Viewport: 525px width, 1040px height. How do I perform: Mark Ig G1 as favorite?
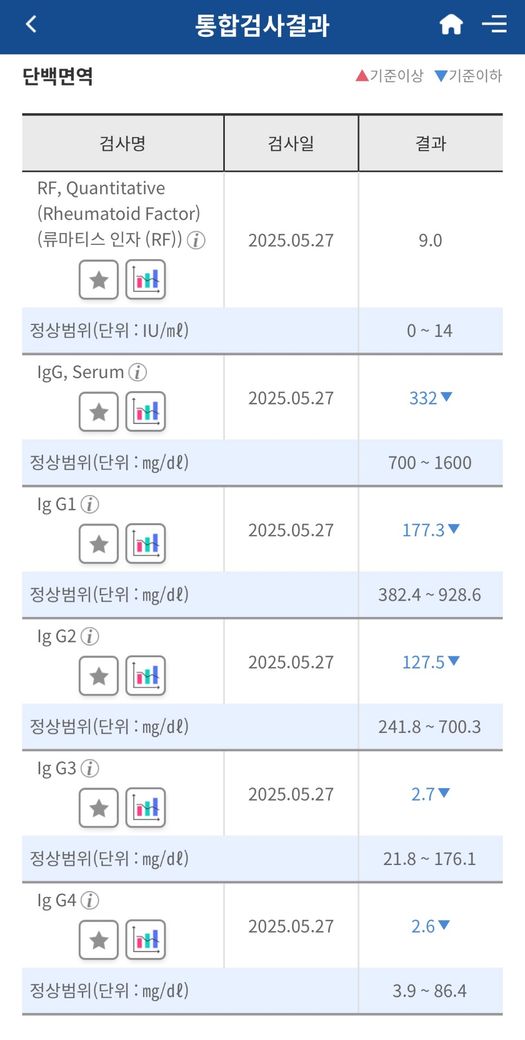pyautogui.click(x=99, y=544)
